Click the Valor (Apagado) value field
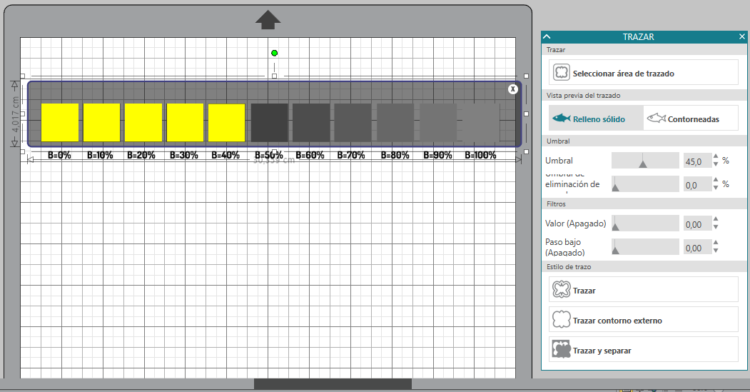Viewport: 750px width, 392px height. click(697, 224)
